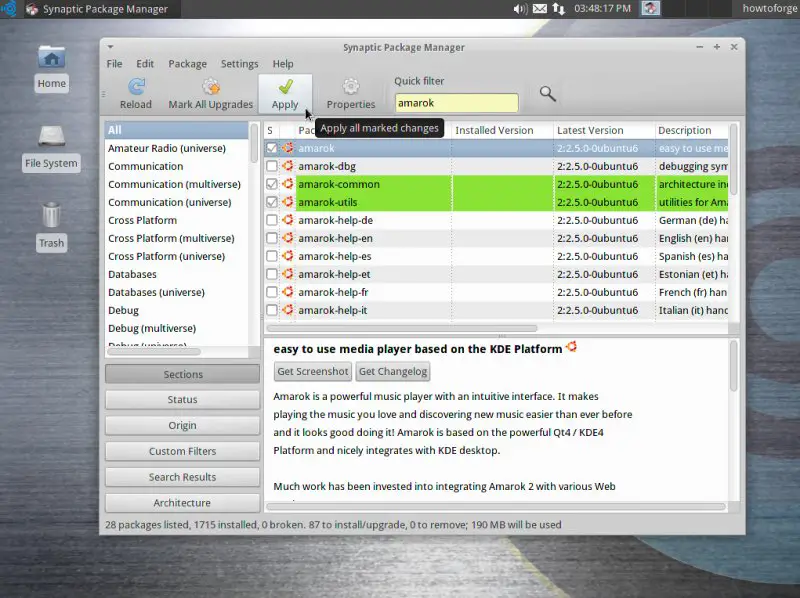Image resolution: width=800 pixels, height=598 pixels.
Task: Show Custom Filters list
Action: click(x=183, y=451)
